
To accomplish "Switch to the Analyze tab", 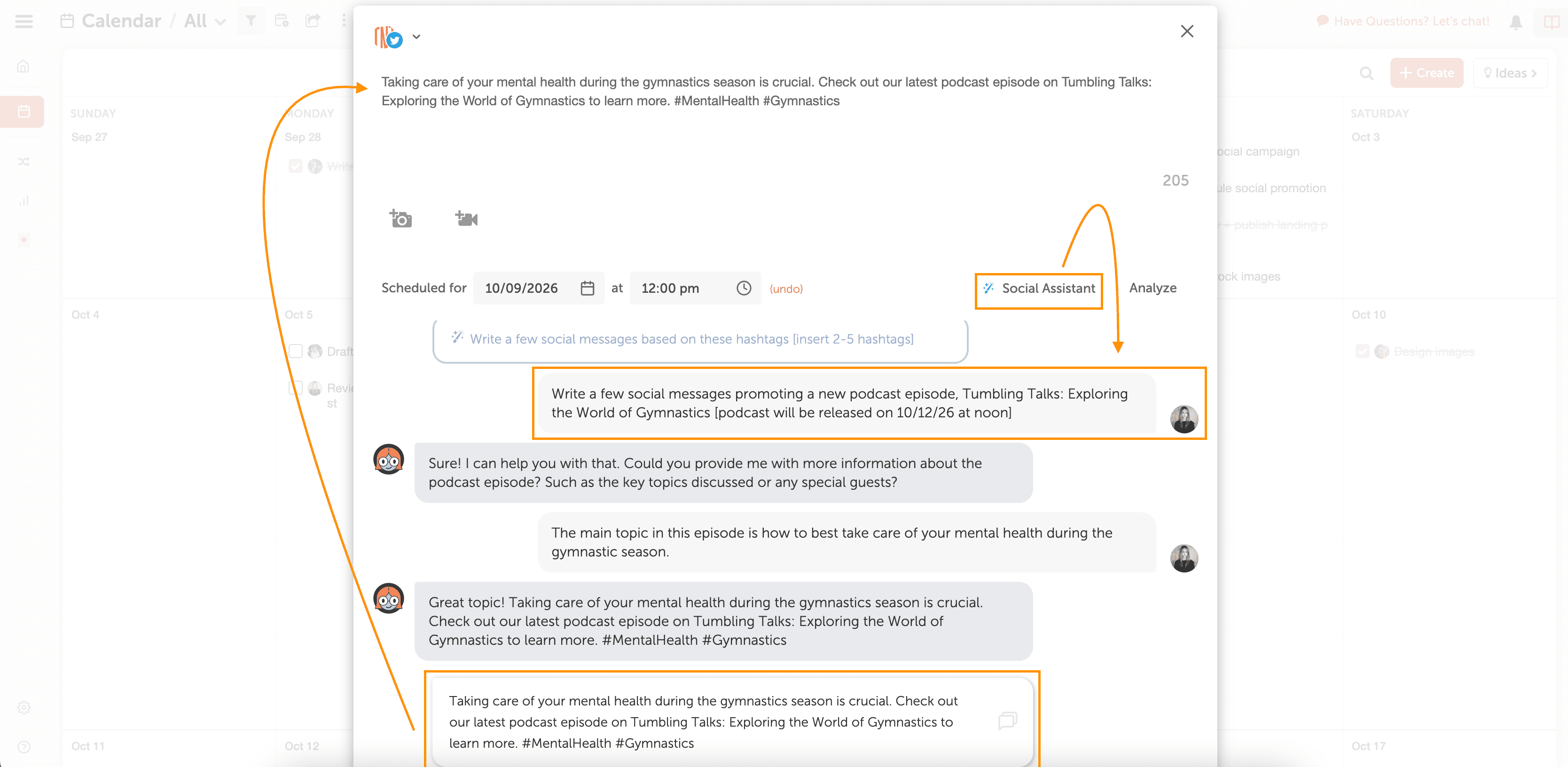I will pos(1152,288).
